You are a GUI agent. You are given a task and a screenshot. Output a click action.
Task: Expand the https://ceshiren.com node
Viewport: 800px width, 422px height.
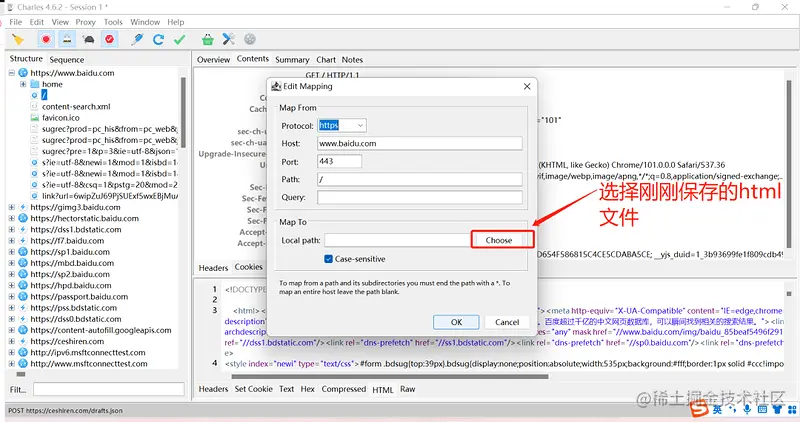[11, 341]
